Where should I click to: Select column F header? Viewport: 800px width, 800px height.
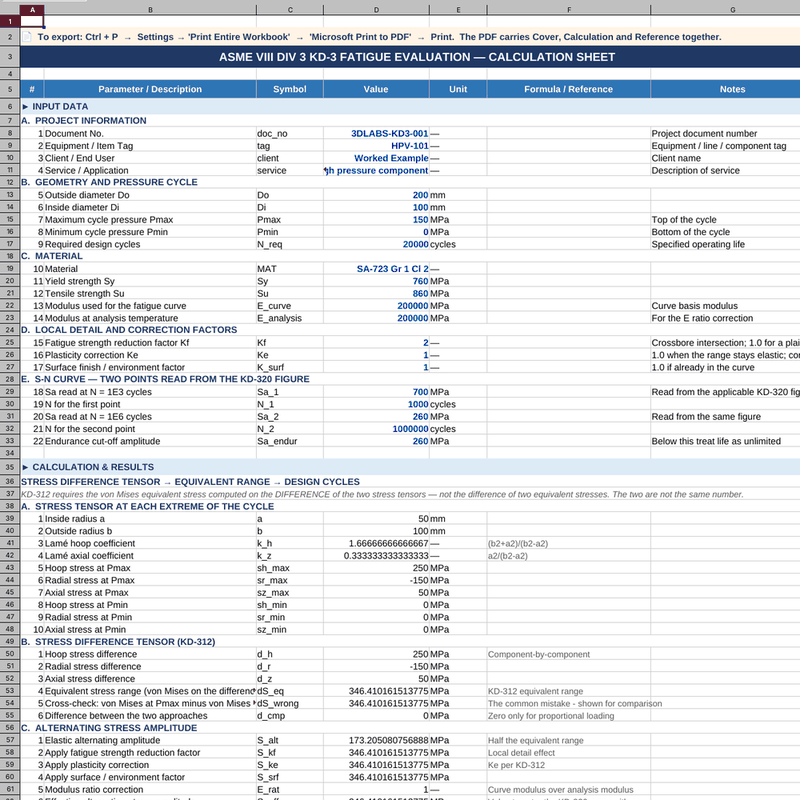tap(569, 10)
